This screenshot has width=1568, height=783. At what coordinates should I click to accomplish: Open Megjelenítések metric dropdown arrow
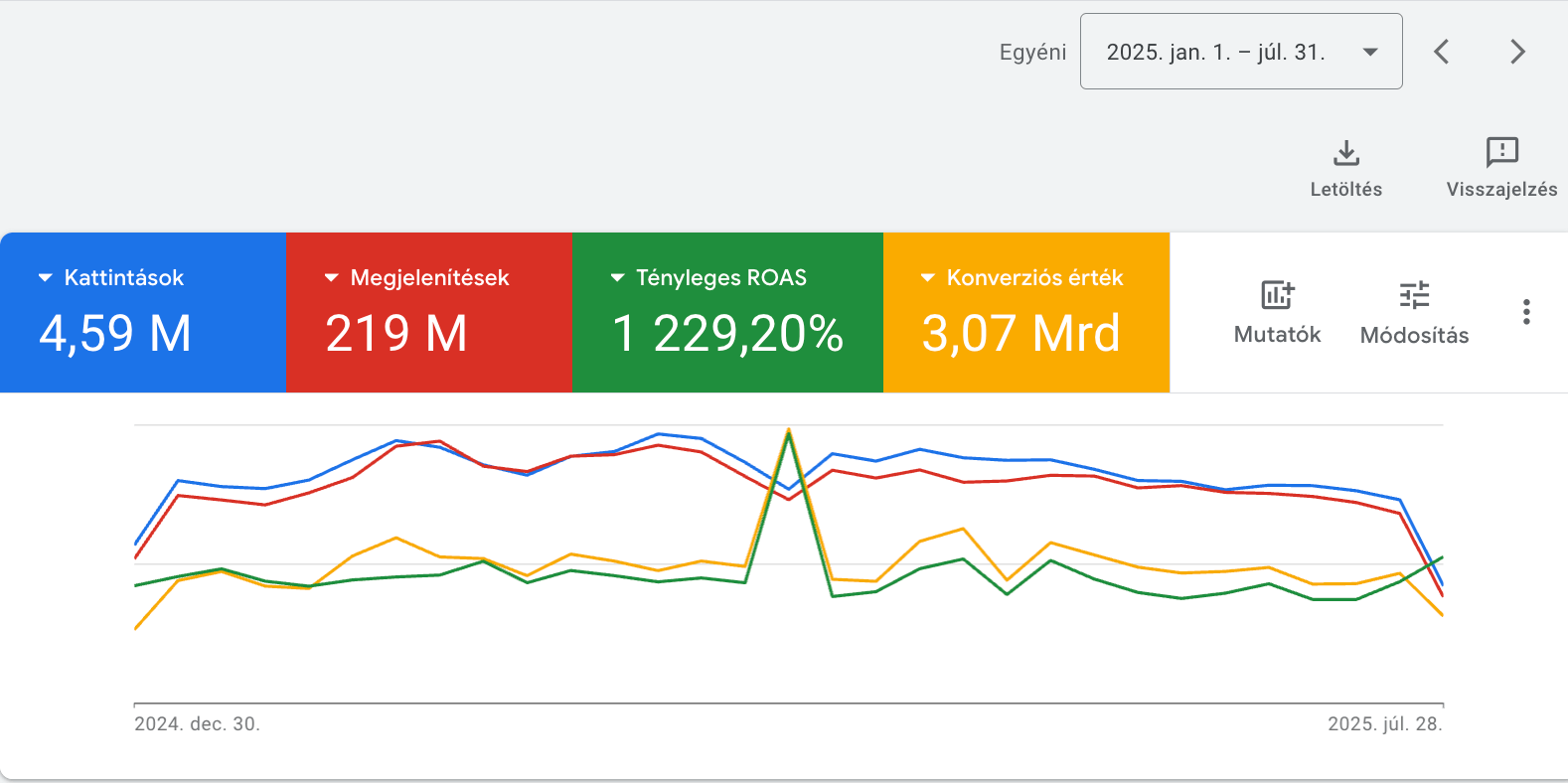point(331,278)
